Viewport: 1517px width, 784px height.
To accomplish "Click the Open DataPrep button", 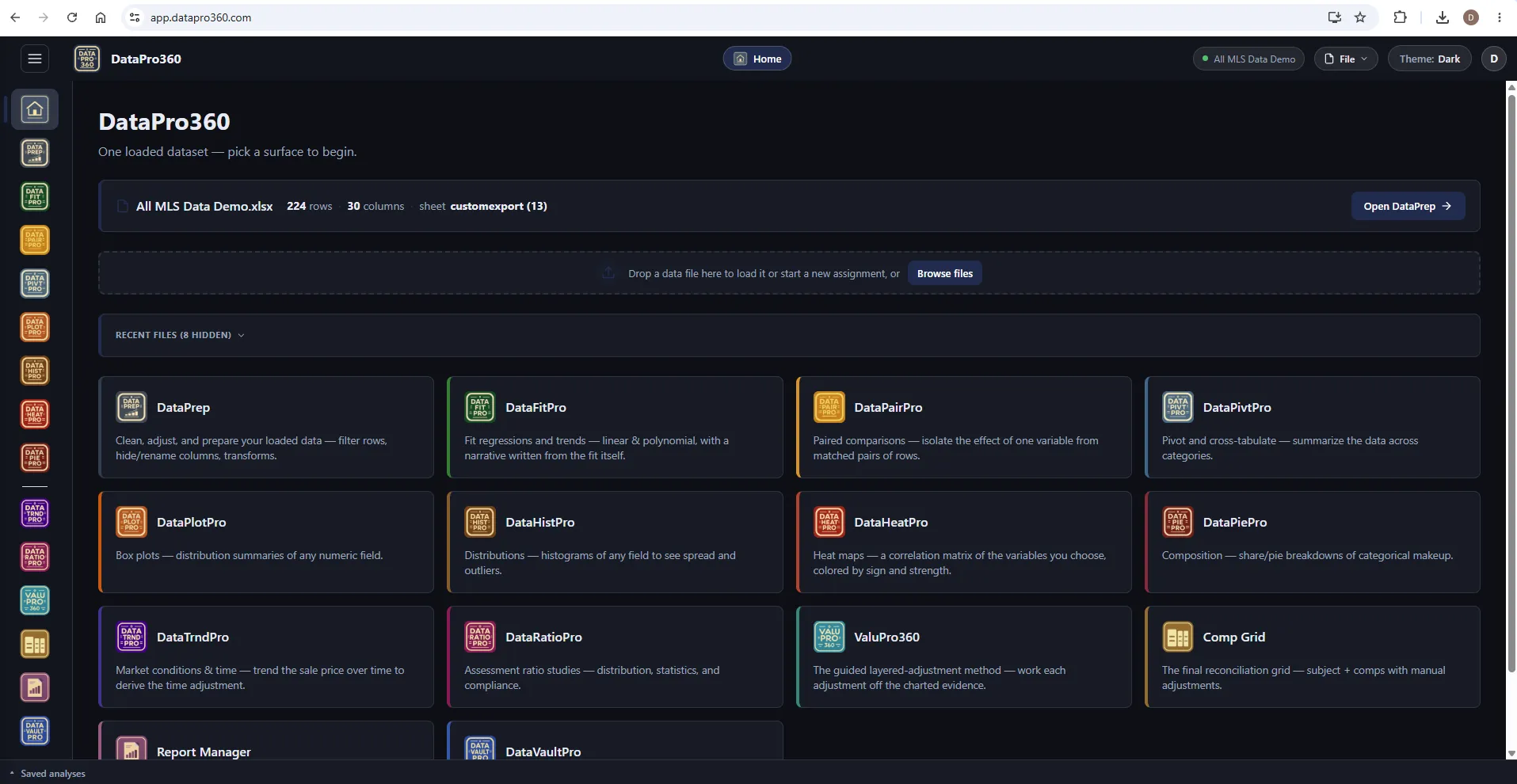I will pyautogui.click(x=1408, y=206).
